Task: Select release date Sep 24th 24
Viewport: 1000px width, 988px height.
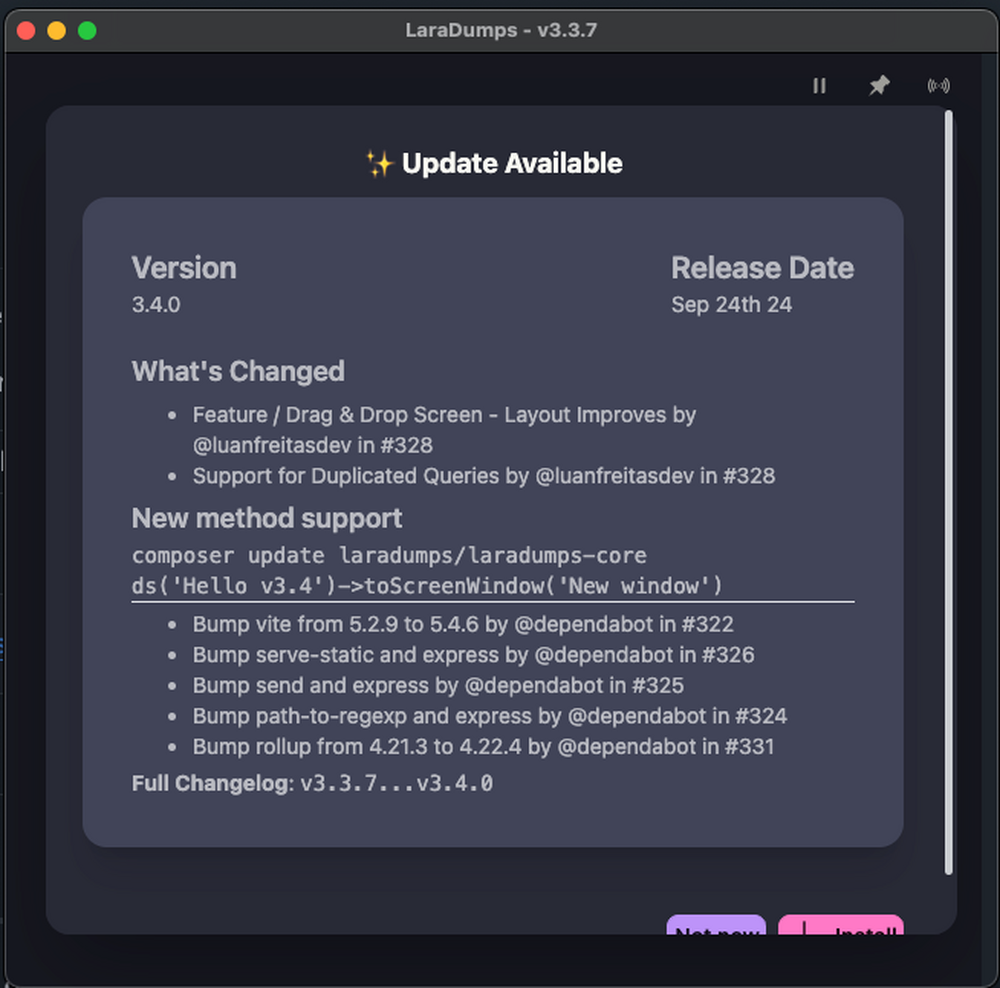Action: (x=732, y=305)
